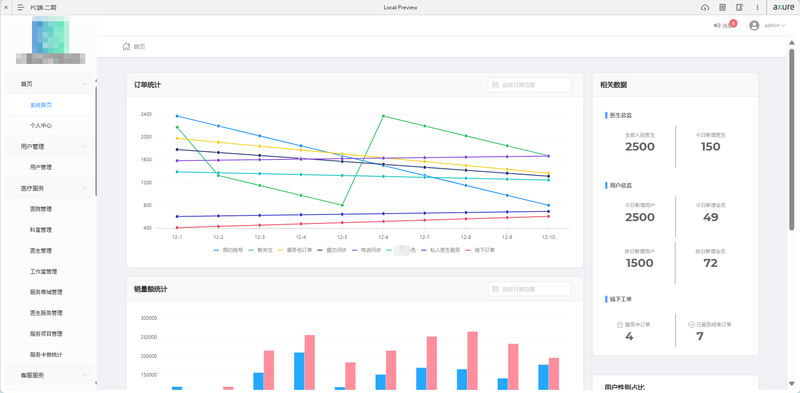Click the 服务中订单 count 4
Image resolution: width=800 pixels, height=393 pixels.
[629, 336]
